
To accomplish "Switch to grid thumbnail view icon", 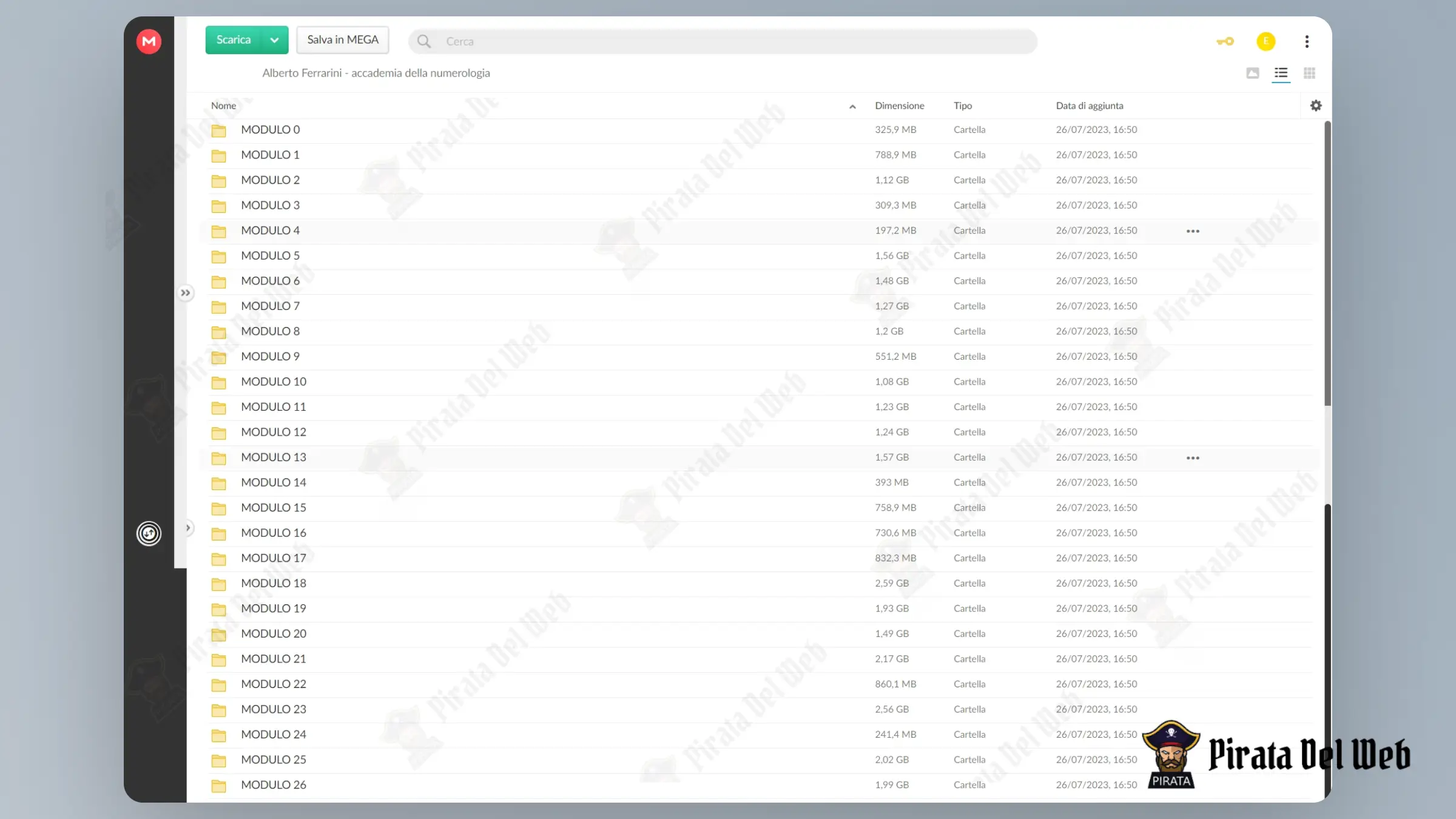I will (1309, 73).
